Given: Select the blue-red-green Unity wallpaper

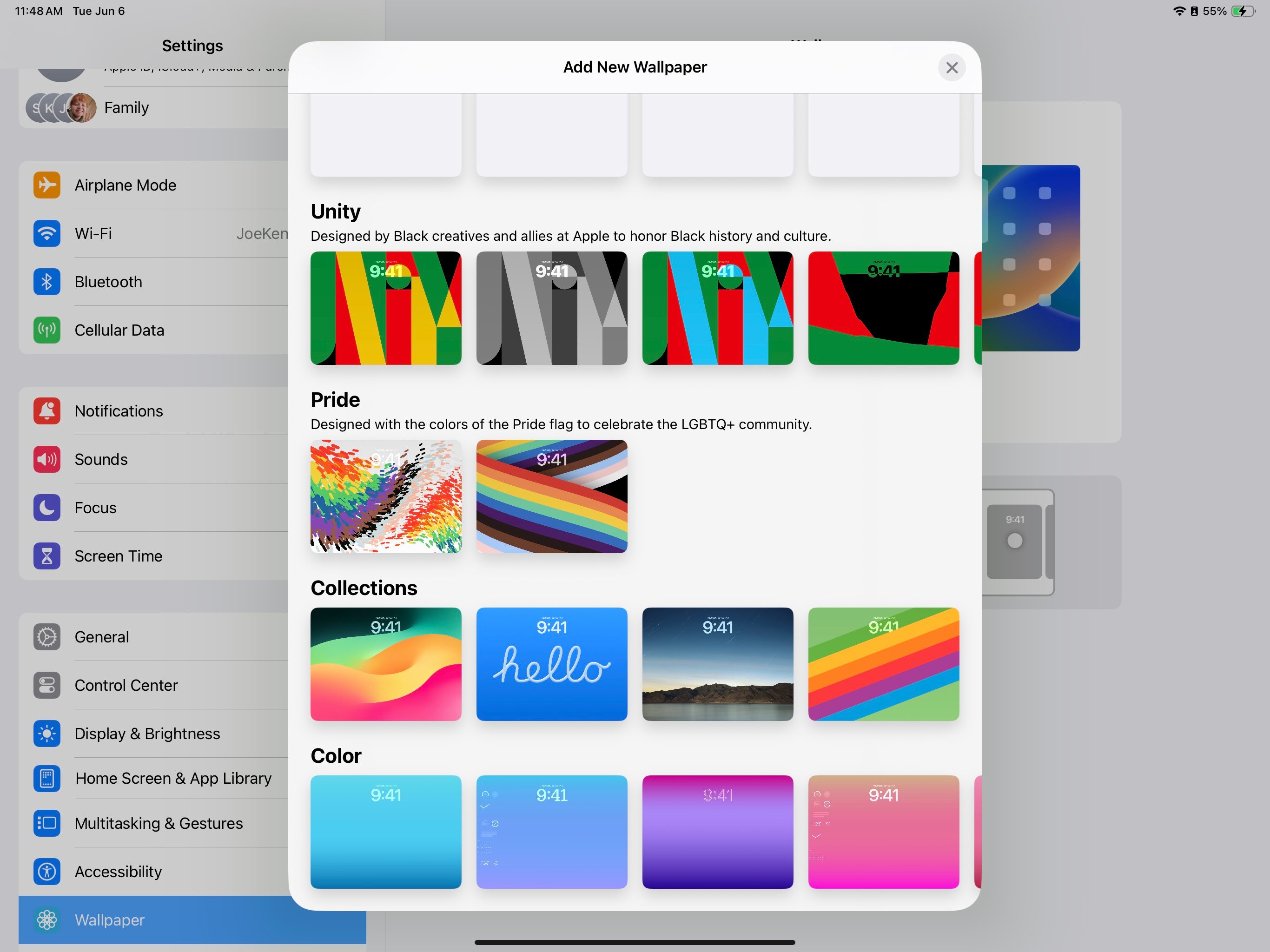Looking at the screenshot, I should pyautogui.click(x=718, y=308).
